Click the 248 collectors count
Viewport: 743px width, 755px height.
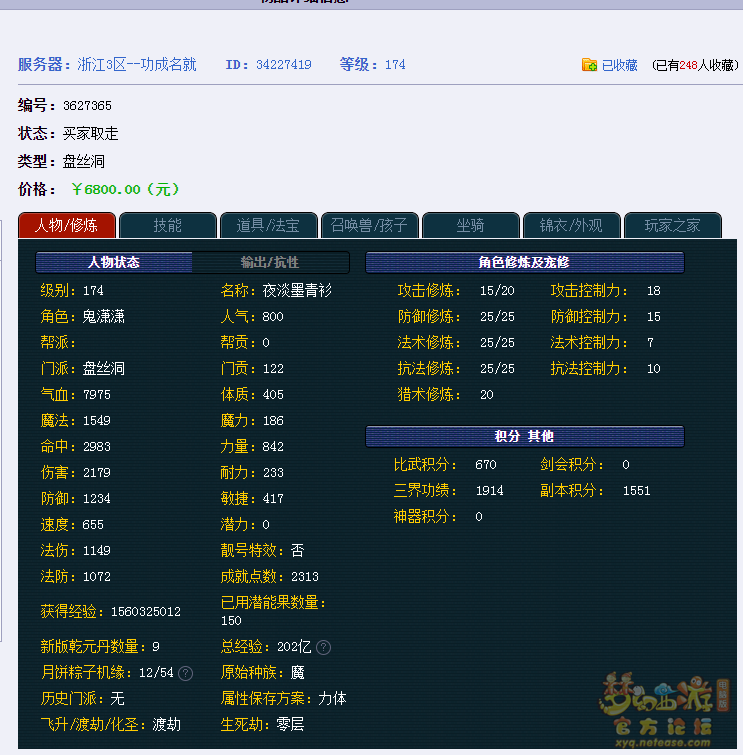point(688,65)
